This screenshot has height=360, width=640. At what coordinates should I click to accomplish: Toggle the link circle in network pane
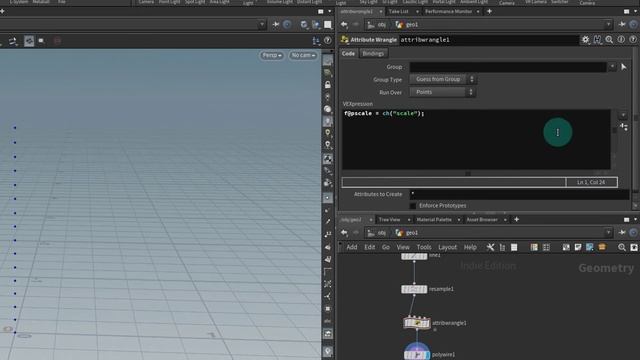[x=633, y=233]
